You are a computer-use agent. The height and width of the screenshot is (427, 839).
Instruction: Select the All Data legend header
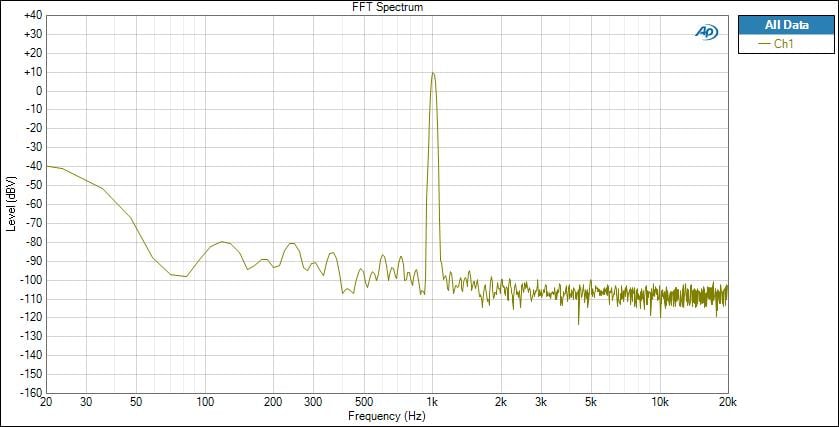[x=785, y=25]
